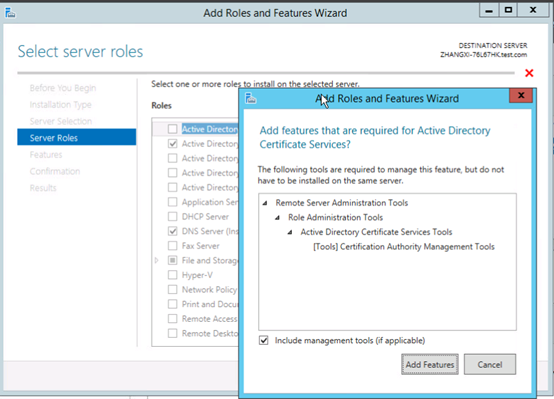
Task: Select Certification Authority Management Tools item
Action: (x=404, y=247)
